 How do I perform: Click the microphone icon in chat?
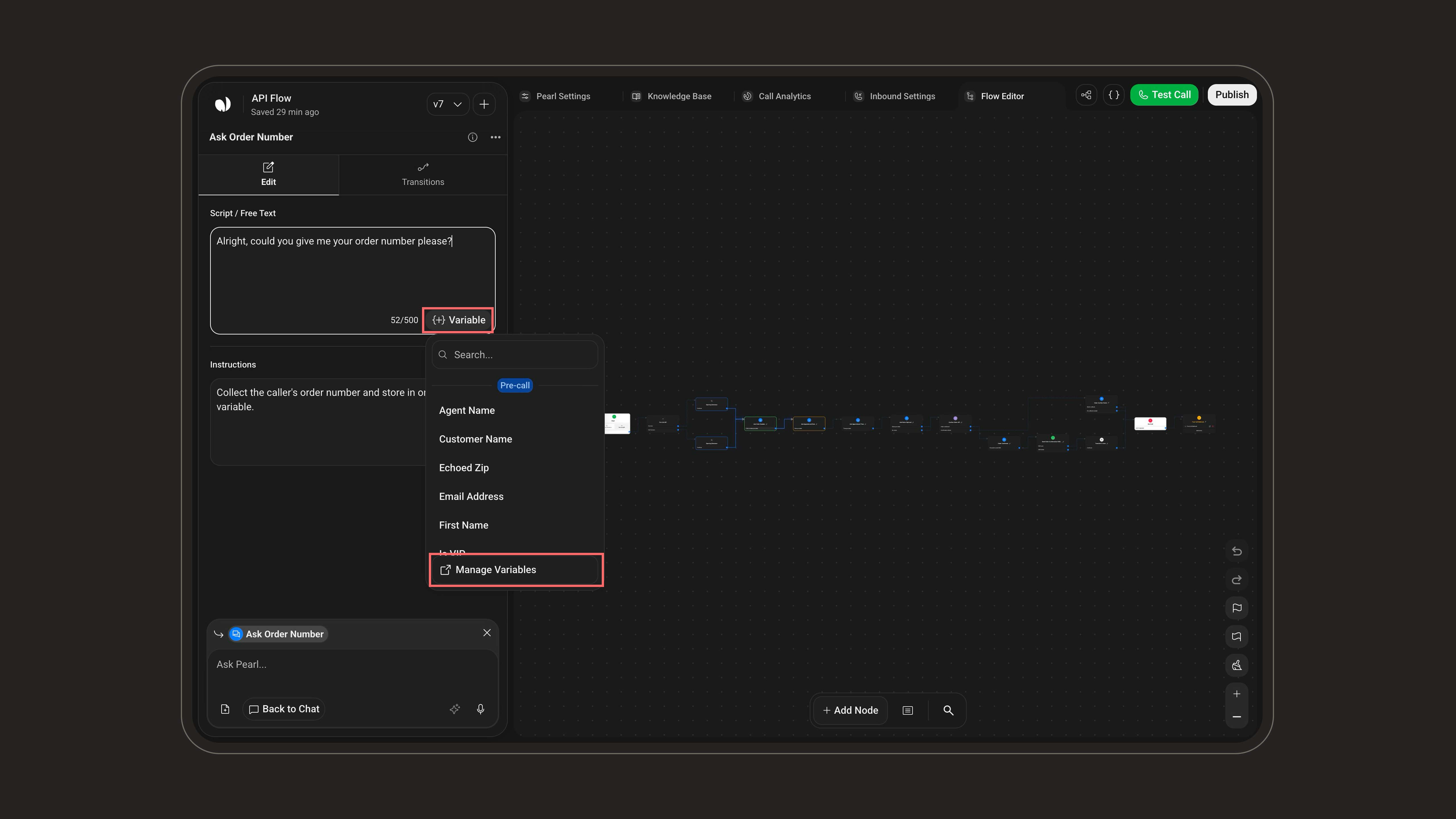480,709
